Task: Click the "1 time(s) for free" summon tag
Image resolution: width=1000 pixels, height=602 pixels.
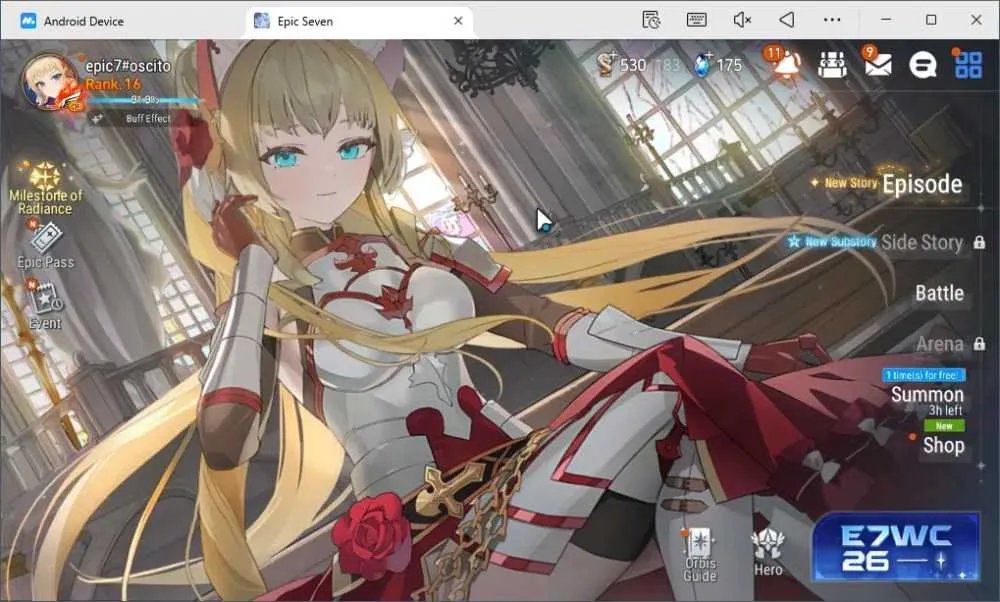Action: (x=923, y=375)
